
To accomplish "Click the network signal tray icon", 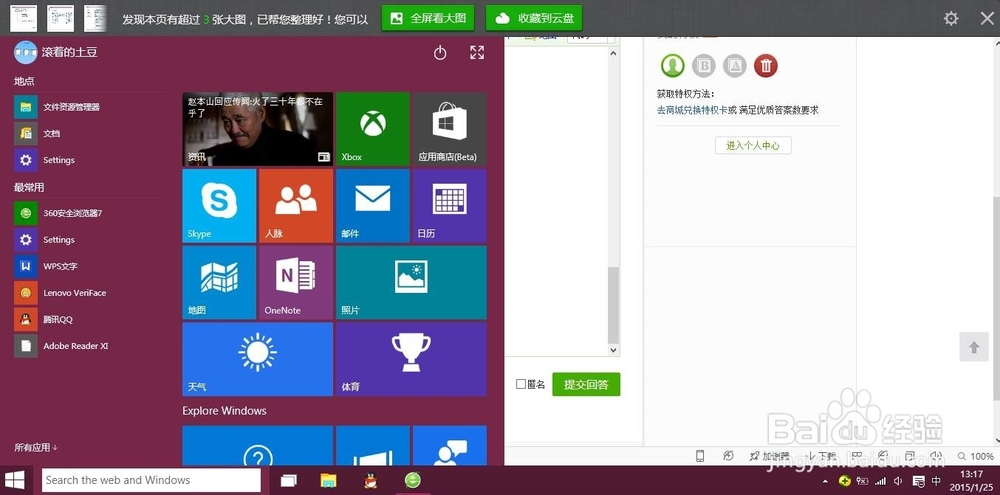I will [881, 480].
